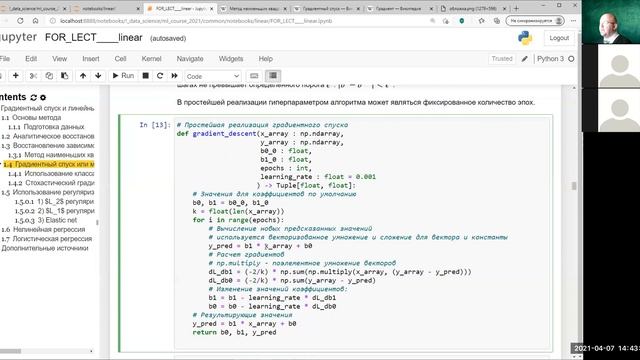Open the Cell menu
The height and width of the screenshot is (360, 640).
pyautogui.click(x=120, y=59)
